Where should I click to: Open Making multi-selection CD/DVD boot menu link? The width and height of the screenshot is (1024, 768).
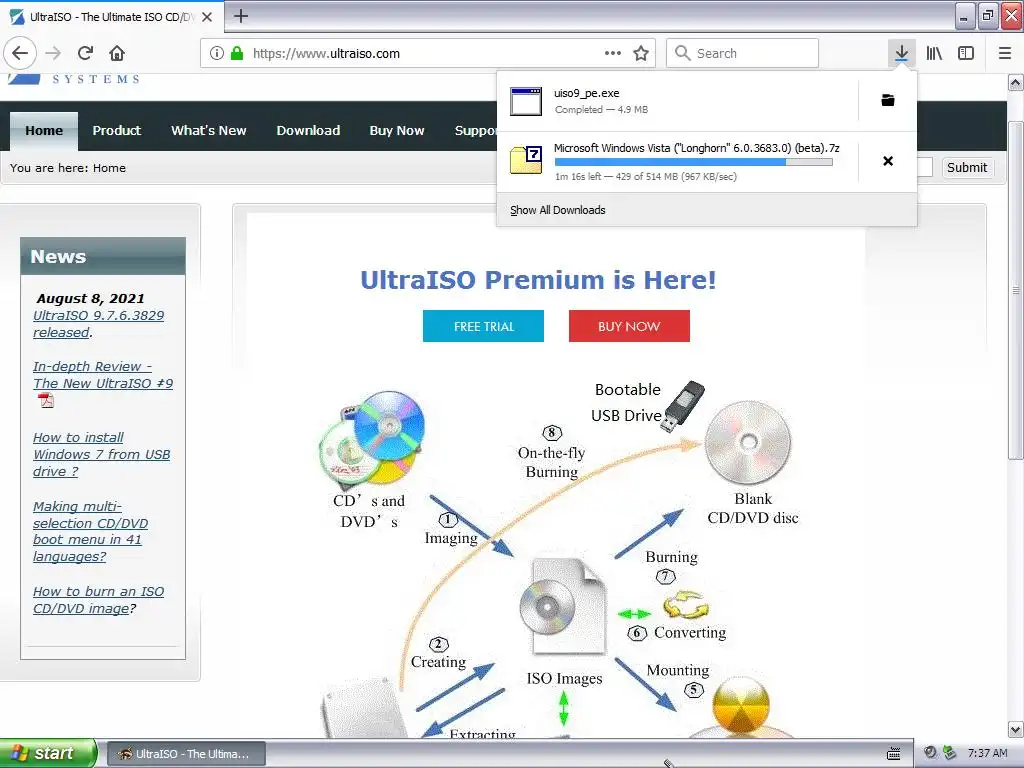[x=90, y=532]
